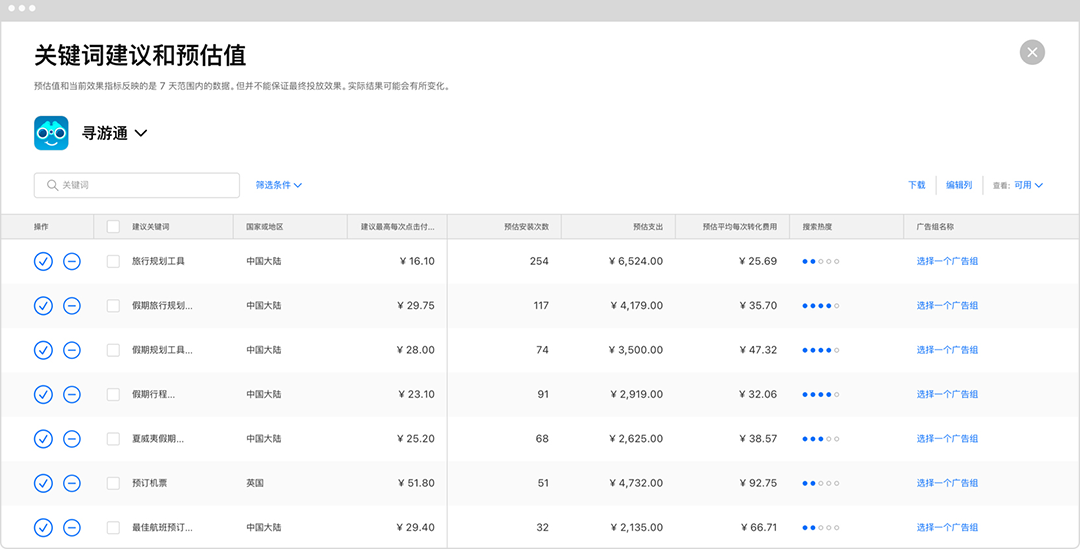This screenshot has height=556, width=1080.
Task: Check the box for 预订机票
Action: coord(114,483)
